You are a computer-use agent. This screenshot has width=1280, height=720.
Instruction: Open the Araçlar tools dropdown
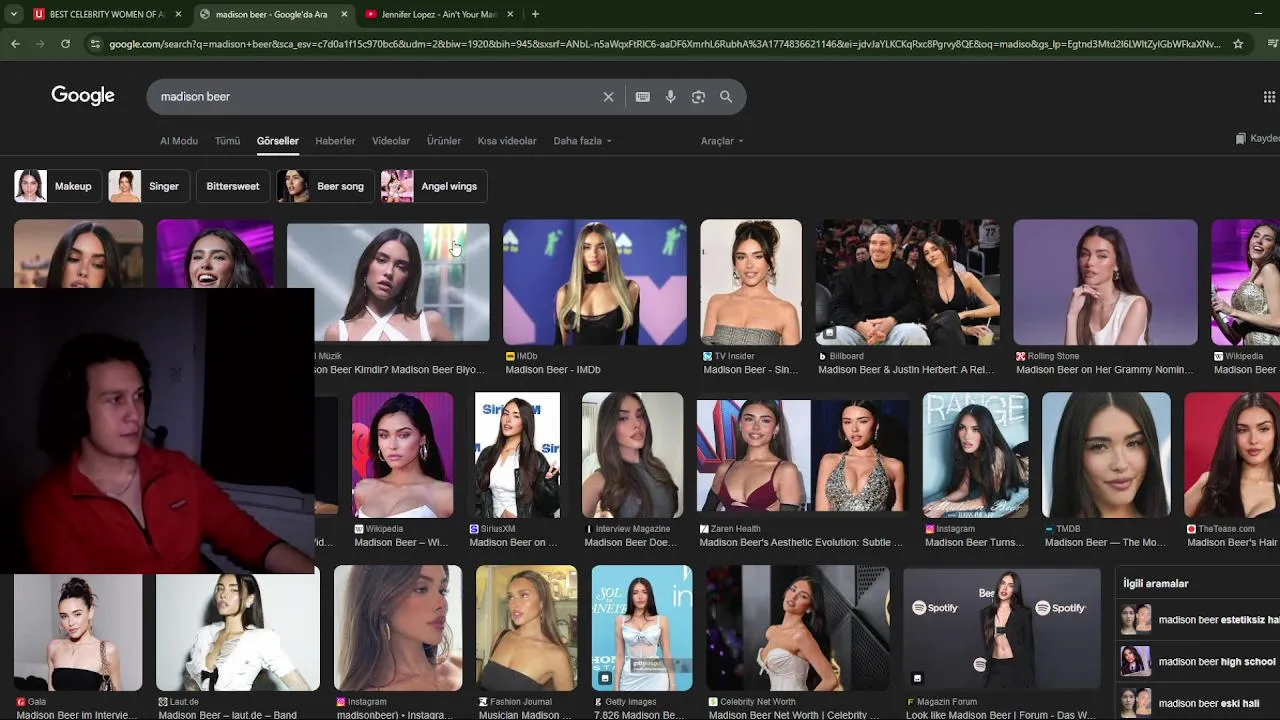pos(721,141)
